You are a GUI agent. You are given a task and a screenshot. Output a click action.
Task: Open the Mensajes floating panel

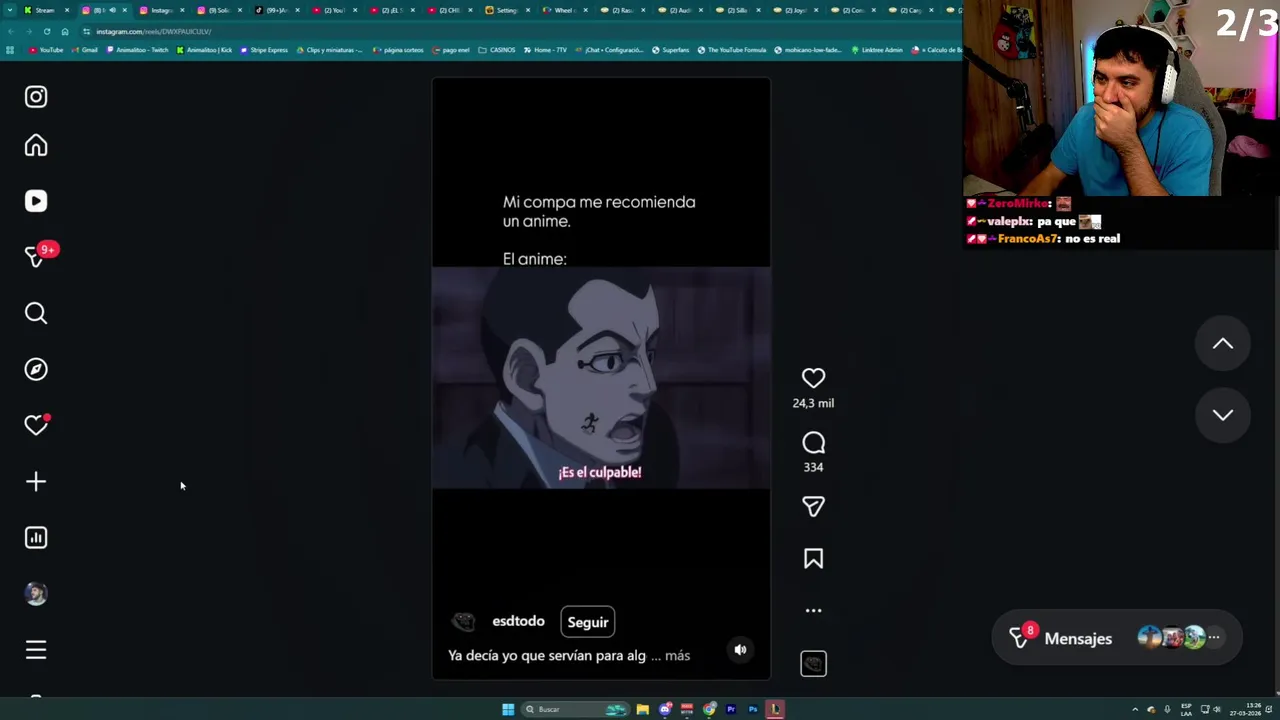pos(1117,638)
